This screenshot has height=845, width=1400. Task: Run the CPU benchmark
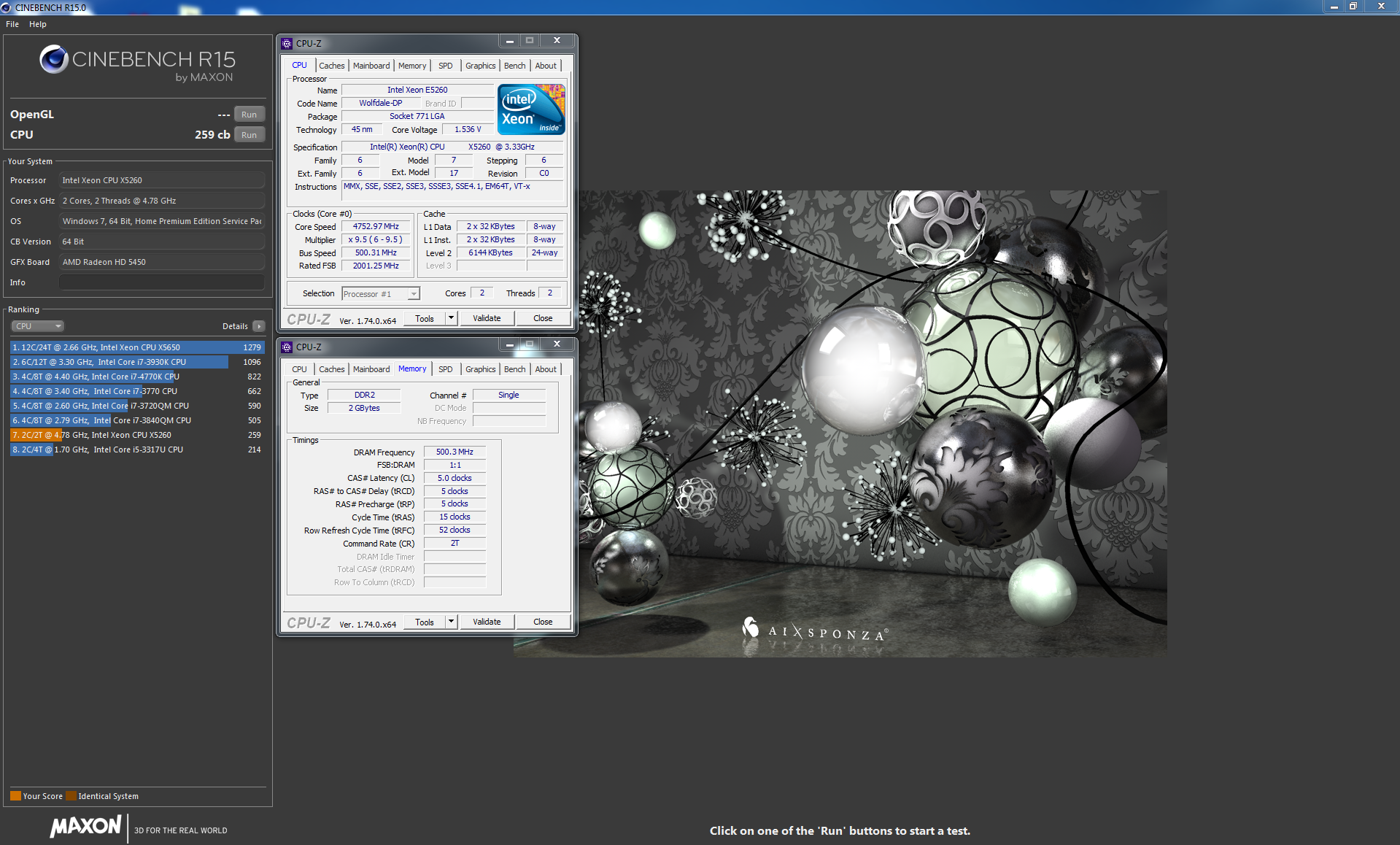tap(249, 135)
